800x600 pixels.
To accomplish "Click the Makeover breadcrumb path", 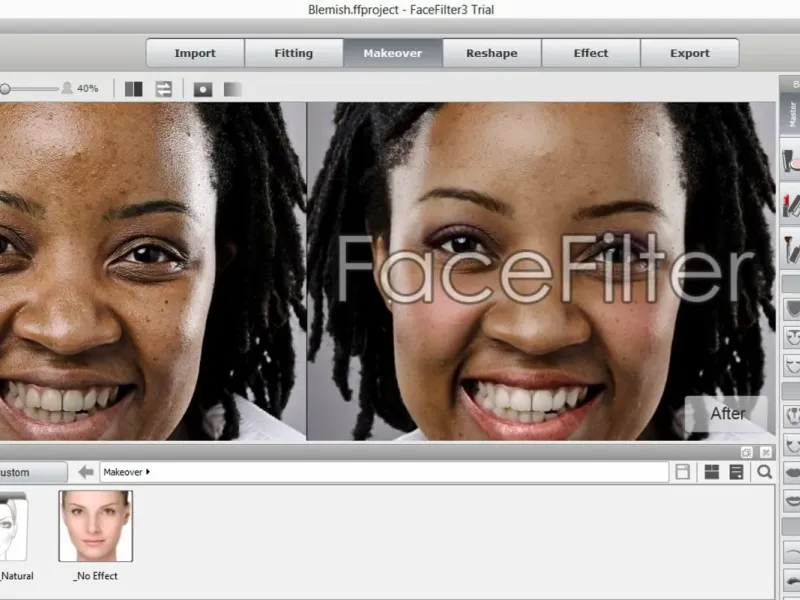I will [x=123, y=472].
